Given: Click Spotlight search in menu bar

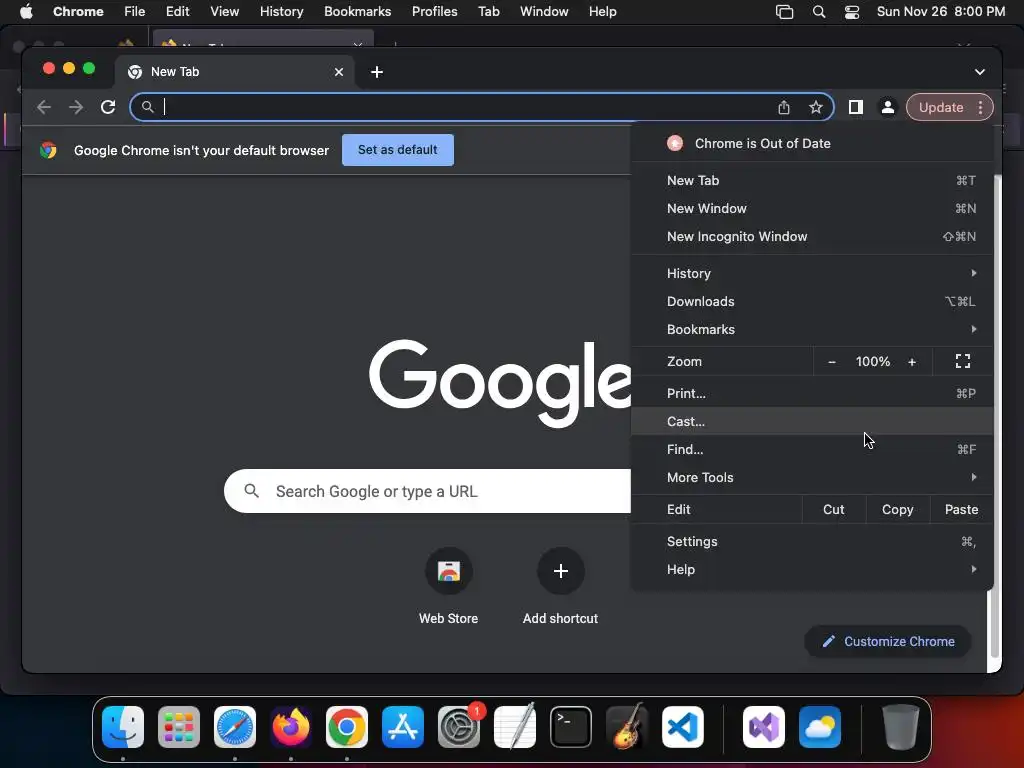Looking at the screenshot, I should click(x=818, y=12).
